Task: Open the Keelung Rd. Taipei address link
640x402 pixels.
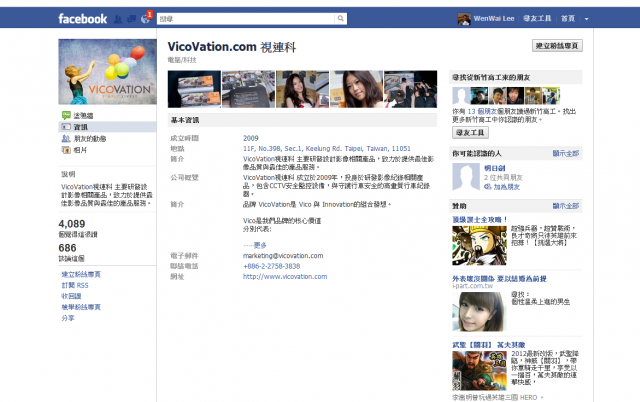Action: pyautogui.click(x=327, y=149)
